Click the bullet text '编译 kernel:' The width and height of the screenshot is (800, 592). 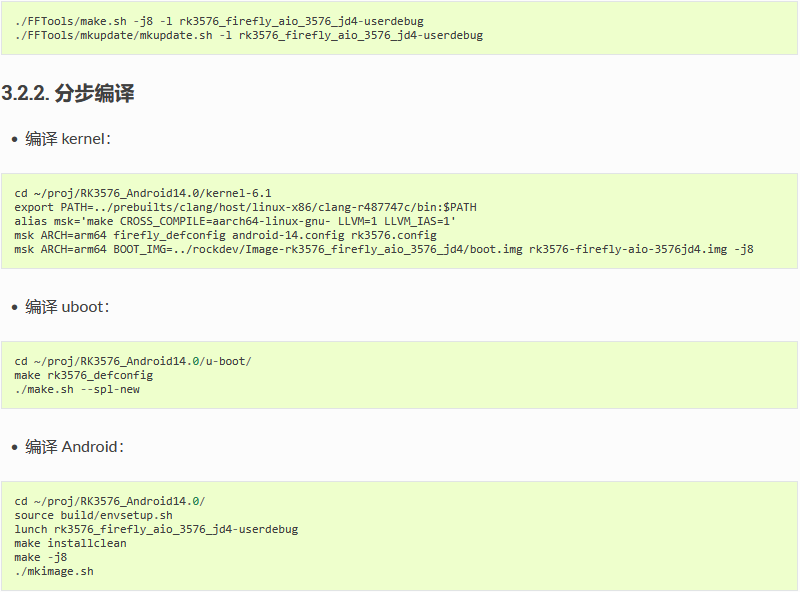tap(68, 139)
